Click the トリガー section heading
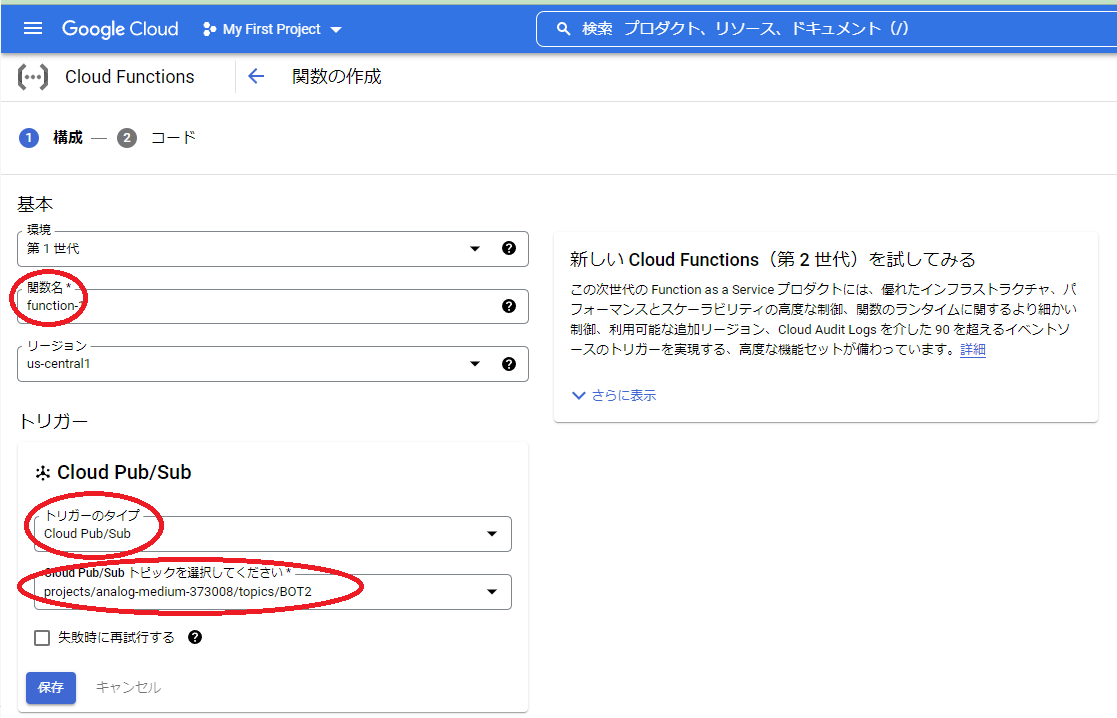 (x=53, y=422)
